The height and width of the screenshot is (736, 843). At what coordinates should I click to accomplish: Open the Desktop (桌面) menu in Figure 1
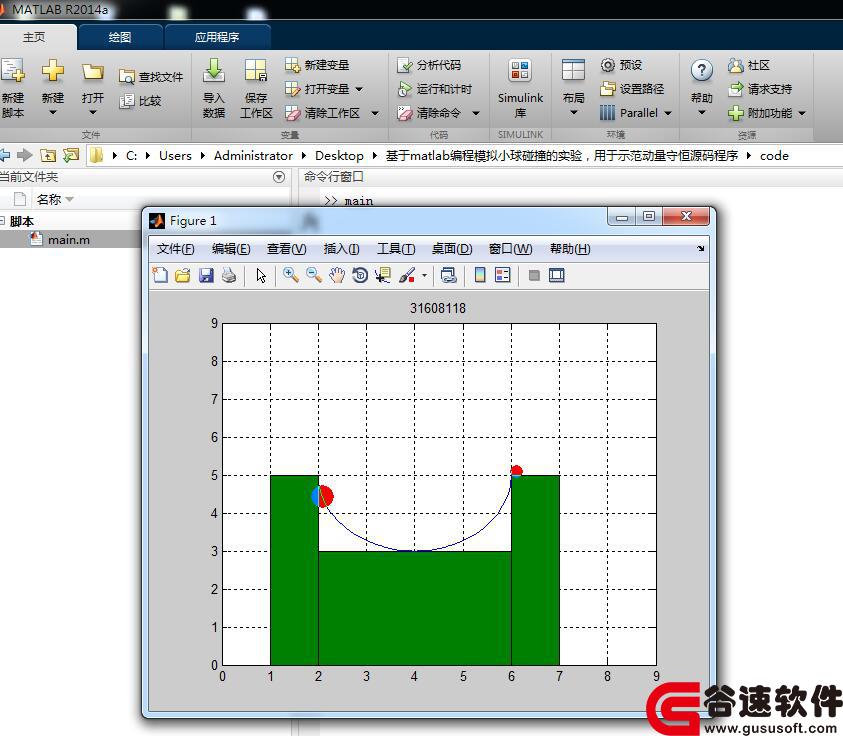point(452,249)
